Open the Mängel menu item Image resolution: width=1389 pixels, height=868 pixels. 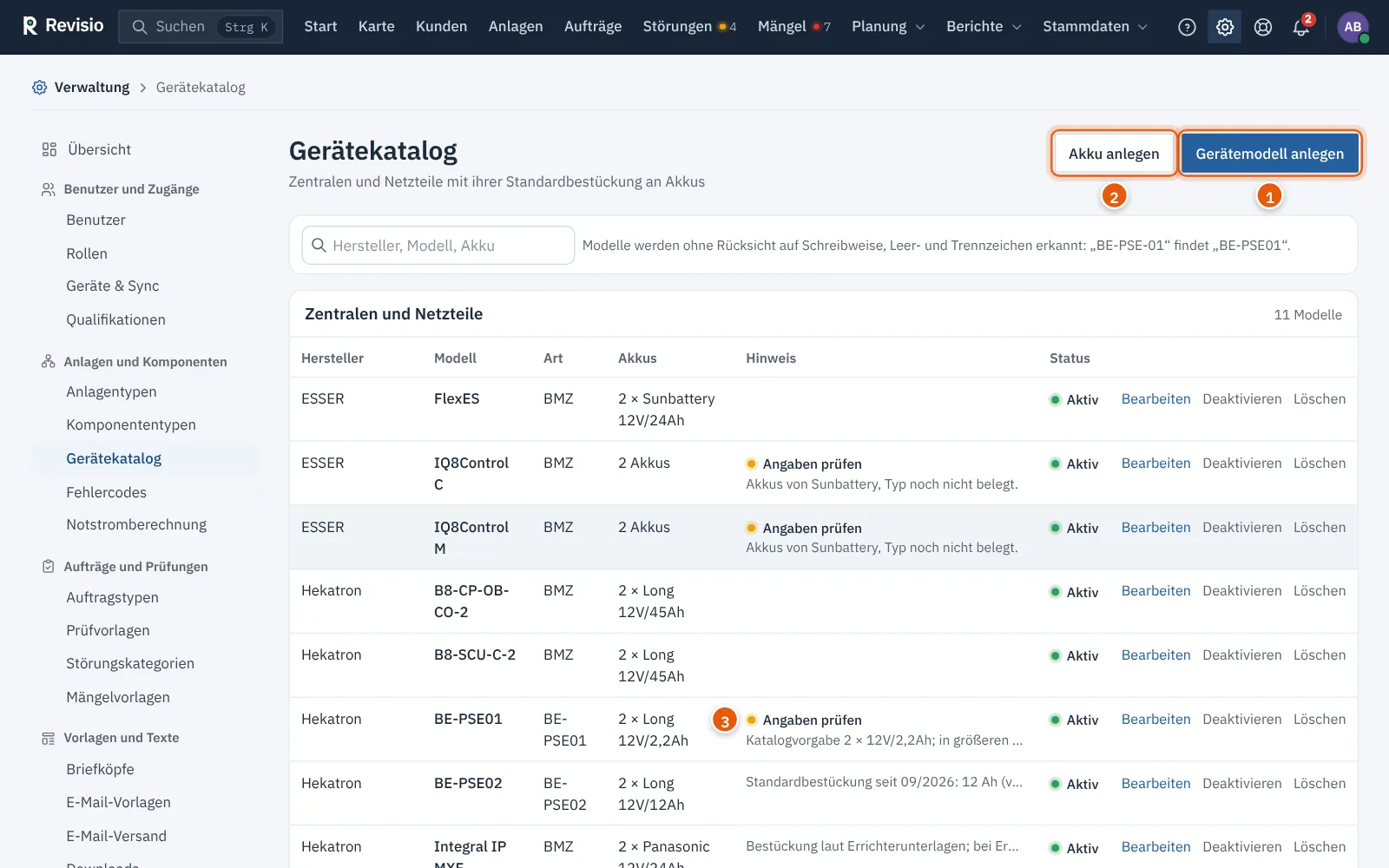click(x=793, y=27)
